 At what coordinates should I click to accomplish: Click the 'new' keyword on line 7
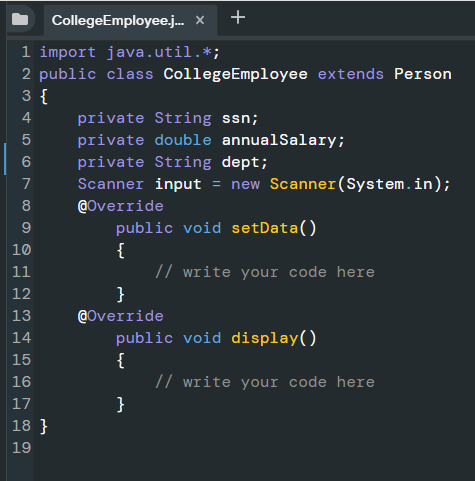[245, 184]
